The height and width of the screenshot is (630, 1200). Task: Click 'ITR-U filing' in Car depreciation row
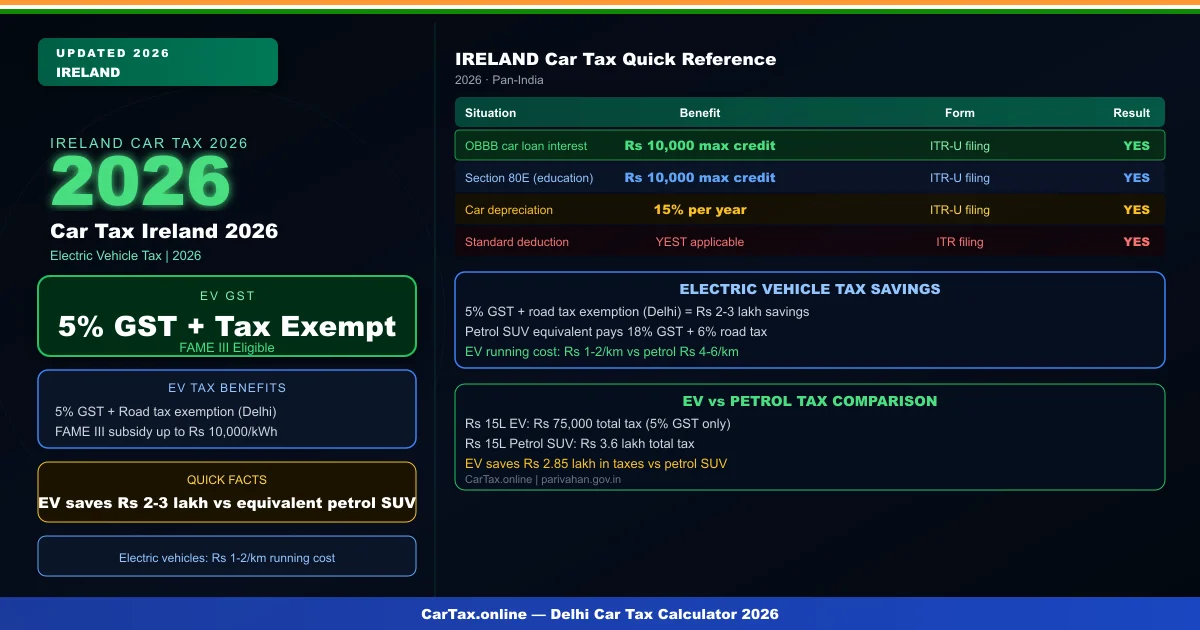[960, 210]
